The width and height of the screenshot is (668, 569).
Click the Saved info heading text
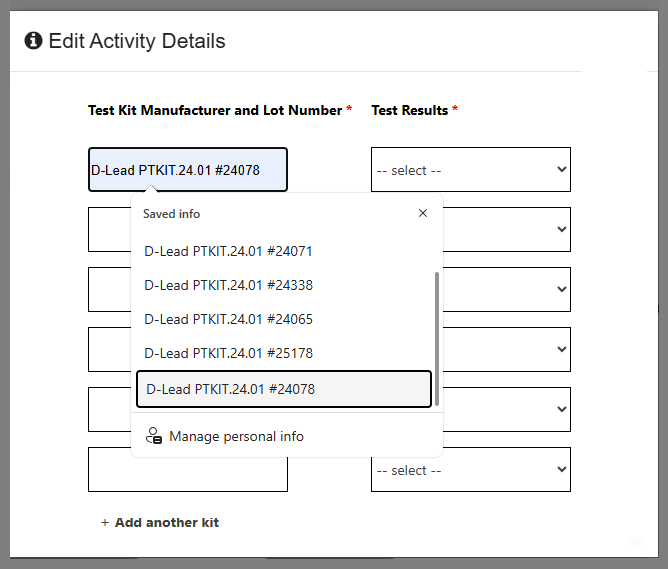pos(171,214)
